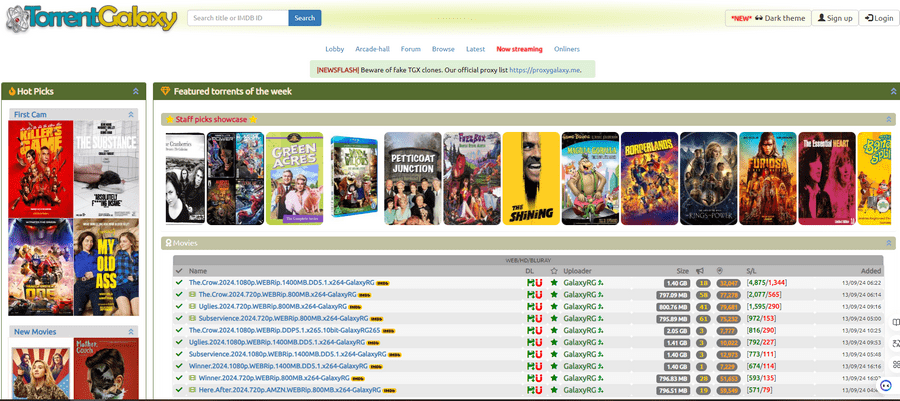The height and width of the screenshot is (401, 900).
Task: Go to Now streaming tab
Action: [x=519, y=49]
